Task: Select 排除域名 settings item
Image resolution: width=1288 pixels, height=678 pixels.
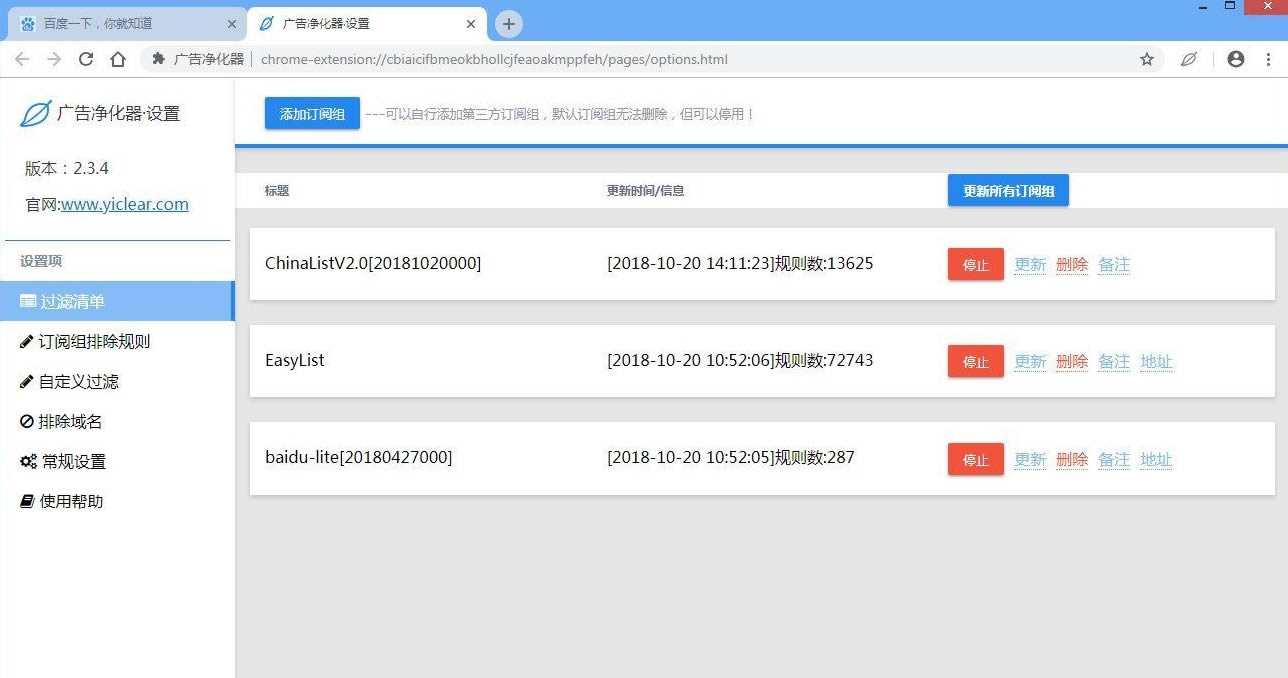Action: [70, 422]
